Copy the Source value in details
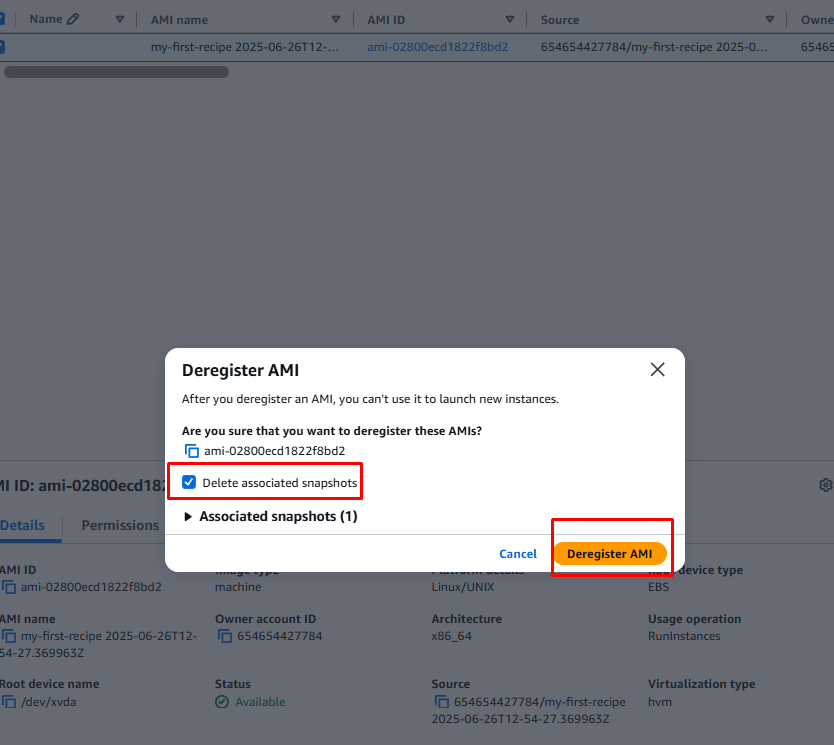The height and width of the screenshot is (745, 834). tap(440, 702)
